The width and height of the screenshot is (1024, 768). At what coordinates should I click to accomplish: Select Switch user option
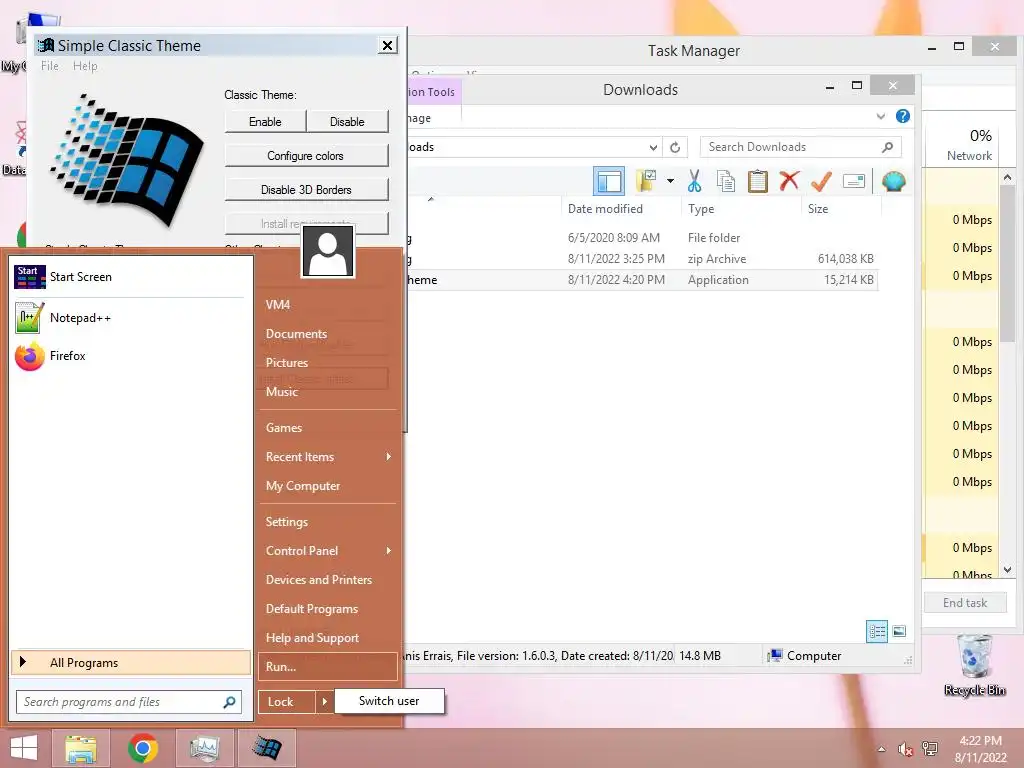[389, 701]
